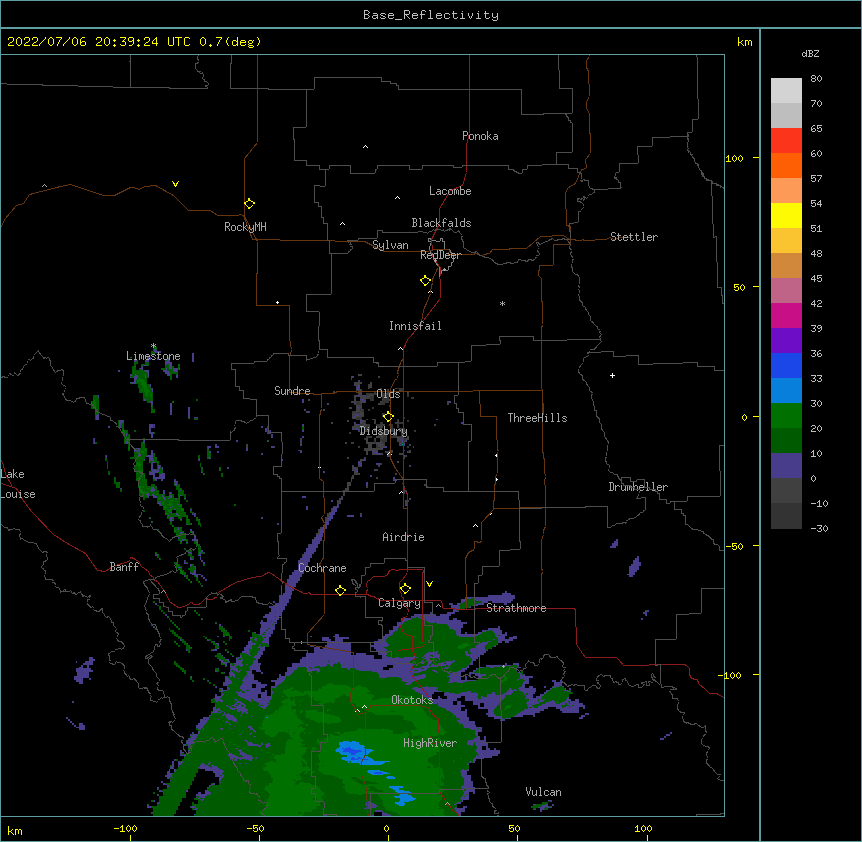This screenshot has width=862, height=842.
Task: Select the Stettler label
Action: (634, 237)
